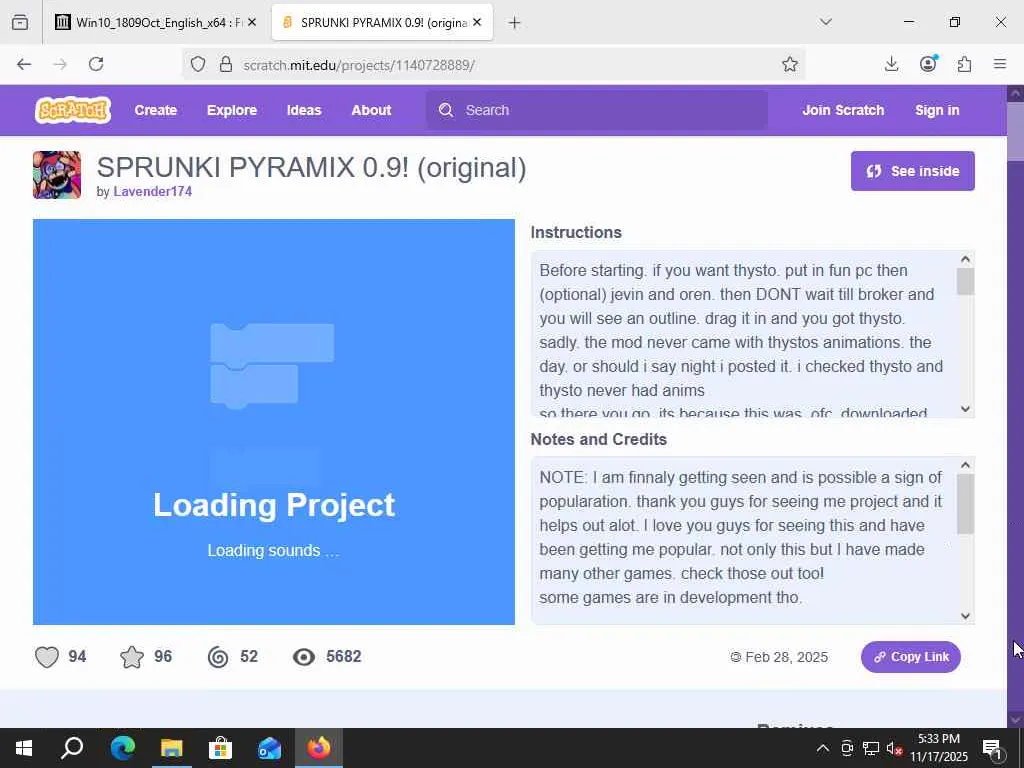Open the Firefox View icon

(x=20, y=23)
